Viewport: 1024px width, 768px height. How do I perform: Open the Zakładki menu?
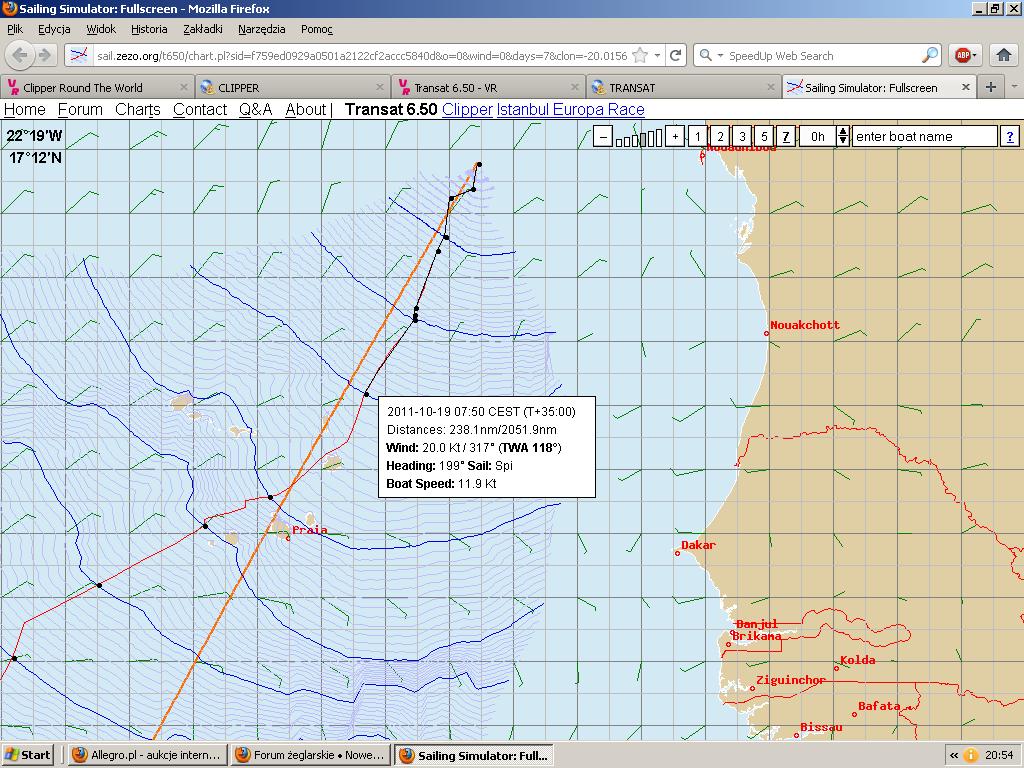(203, 30)
